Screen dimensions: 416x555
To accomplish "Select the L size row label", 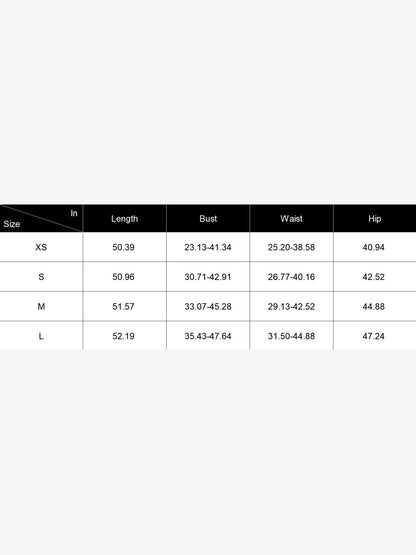I will pos(41,336).
